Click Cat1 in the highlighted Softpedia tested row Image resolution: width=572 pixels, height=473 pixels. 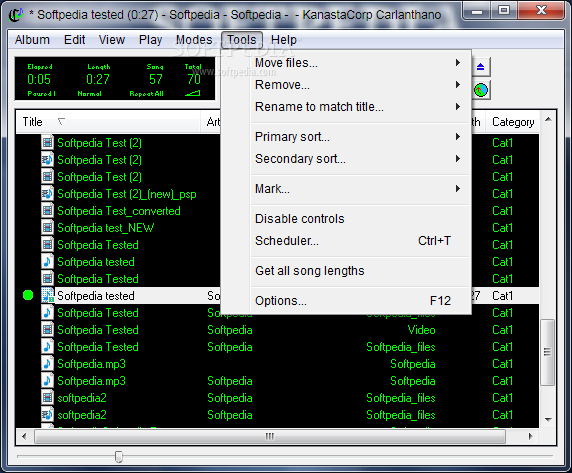(502, 296)
